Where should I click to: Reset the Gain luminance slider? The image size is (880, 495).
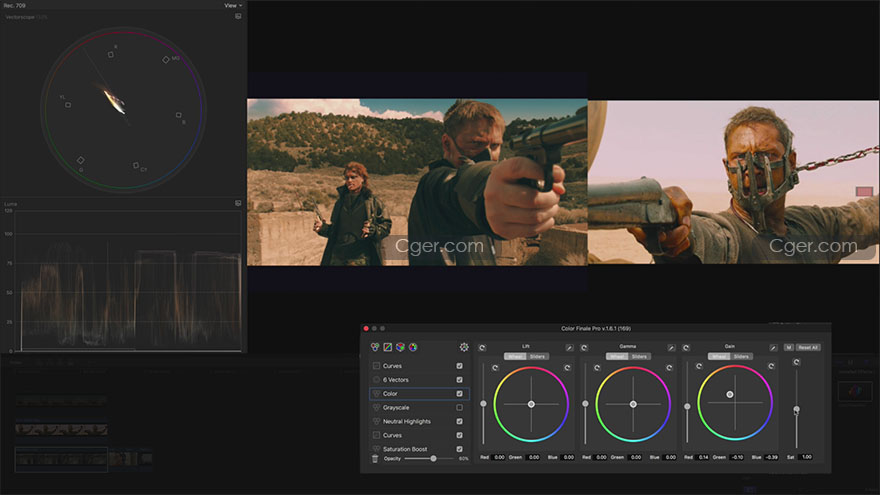(699, 366)
